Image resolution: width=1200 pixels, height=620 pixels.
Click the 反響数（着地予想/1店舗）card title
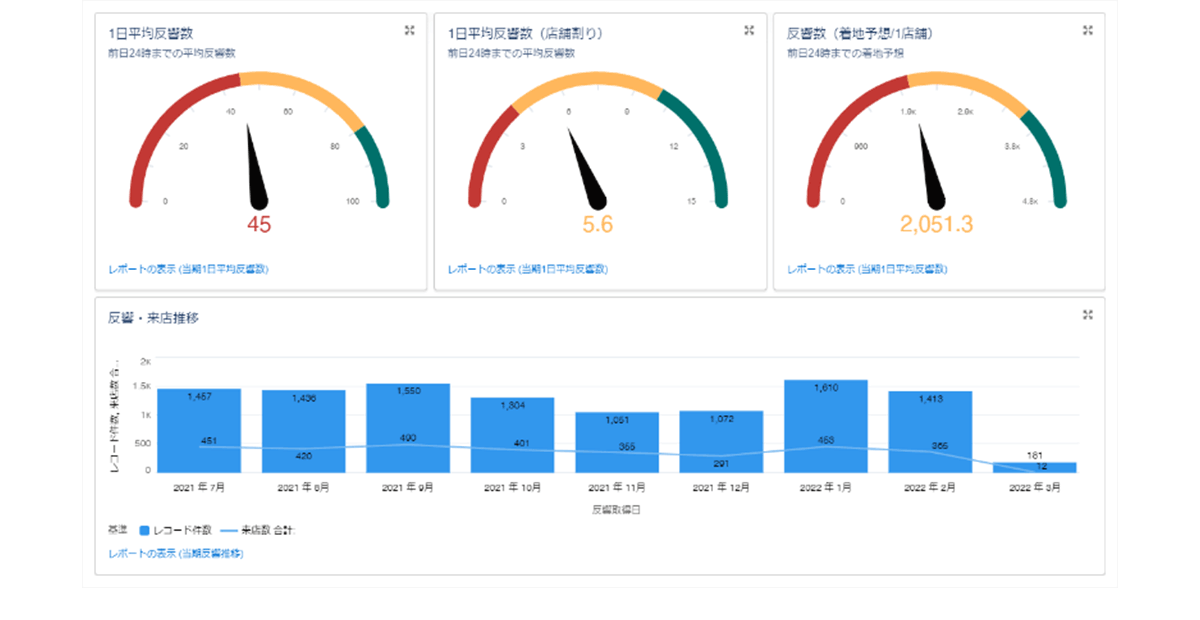[x=861, y=32]
